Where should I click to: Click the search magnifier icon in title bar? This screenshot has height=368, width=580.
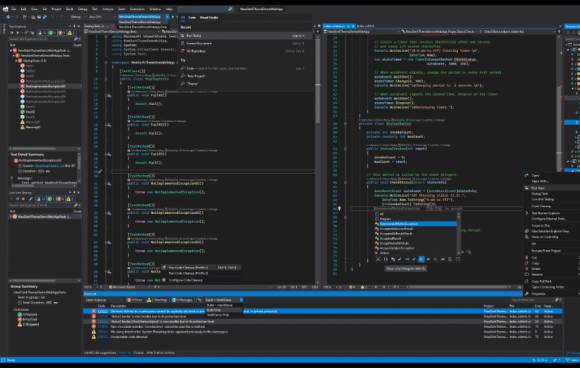pos(230,9)
